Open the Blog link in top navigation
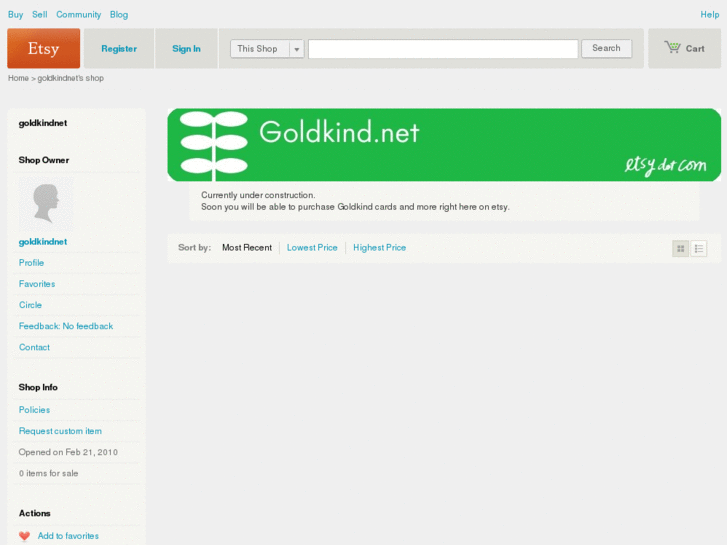The width and height of the screenshot is (727, 545). [119, 15]
